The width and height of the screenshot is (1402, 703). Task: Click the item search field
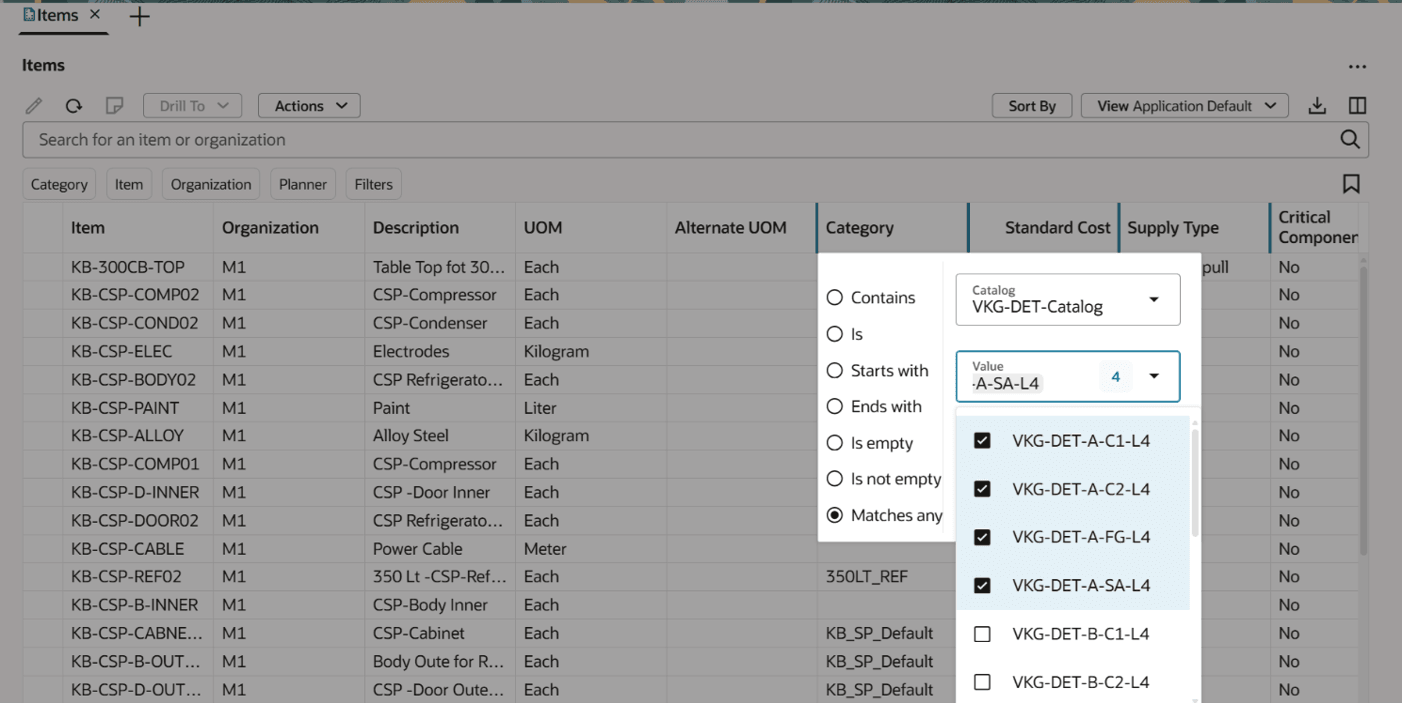coord(680,140)
